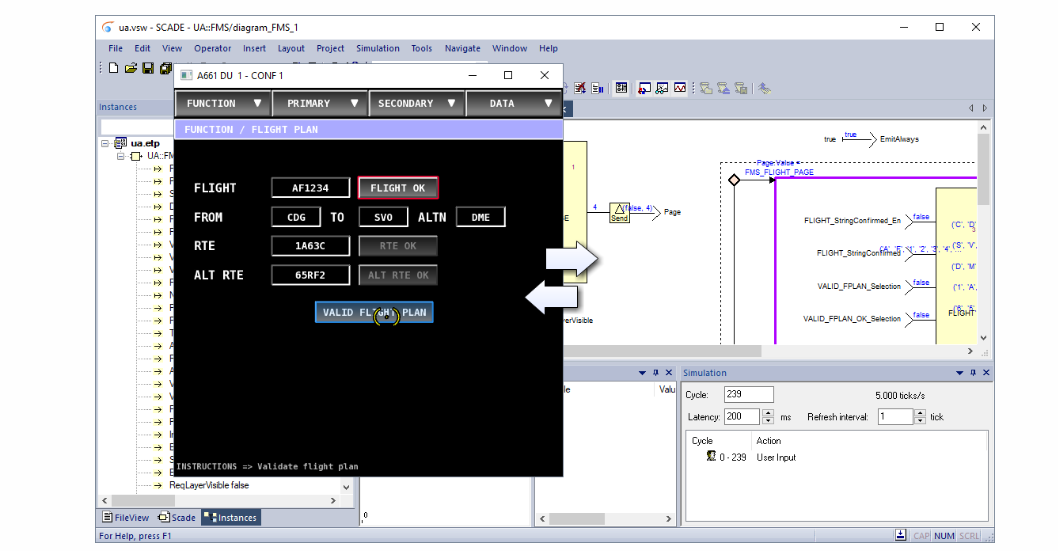Screen dimensions: 1058x551
Task: Decrease the Refresh interval with down arrow
Action: 920,421
